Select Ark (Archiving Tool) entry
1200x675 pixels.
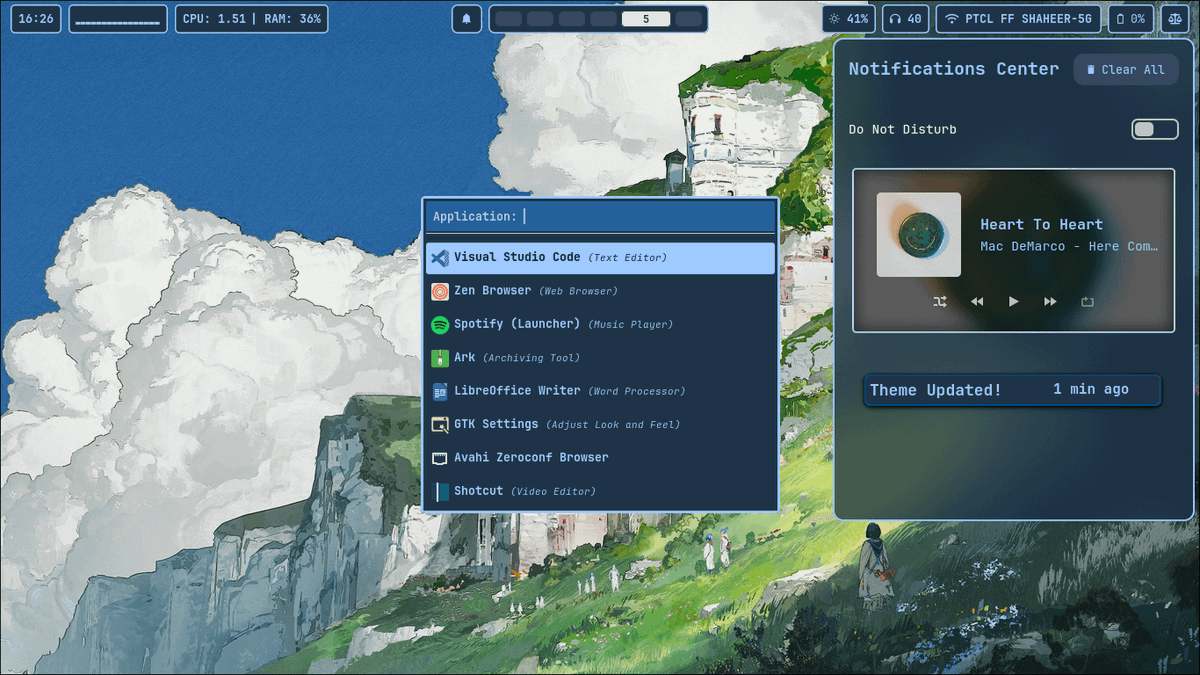pos(600,358)
